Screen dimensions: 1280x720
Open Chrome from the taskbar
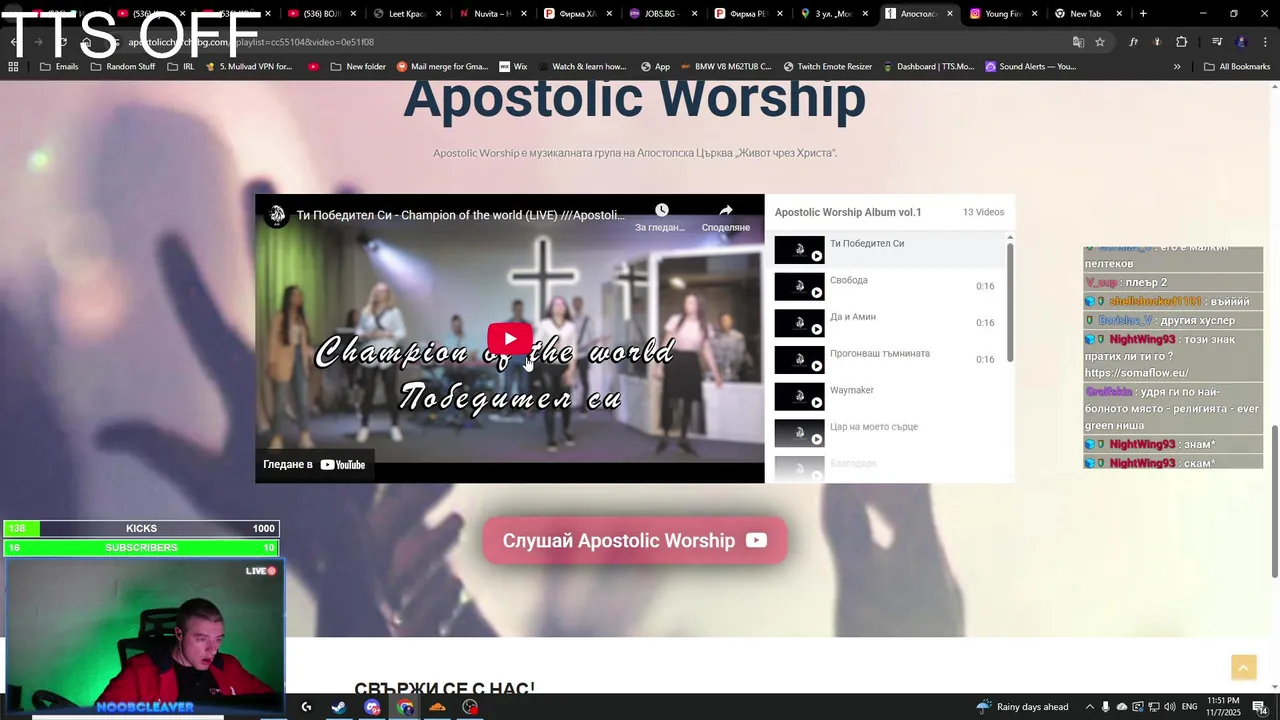click(x=405, y=707)
